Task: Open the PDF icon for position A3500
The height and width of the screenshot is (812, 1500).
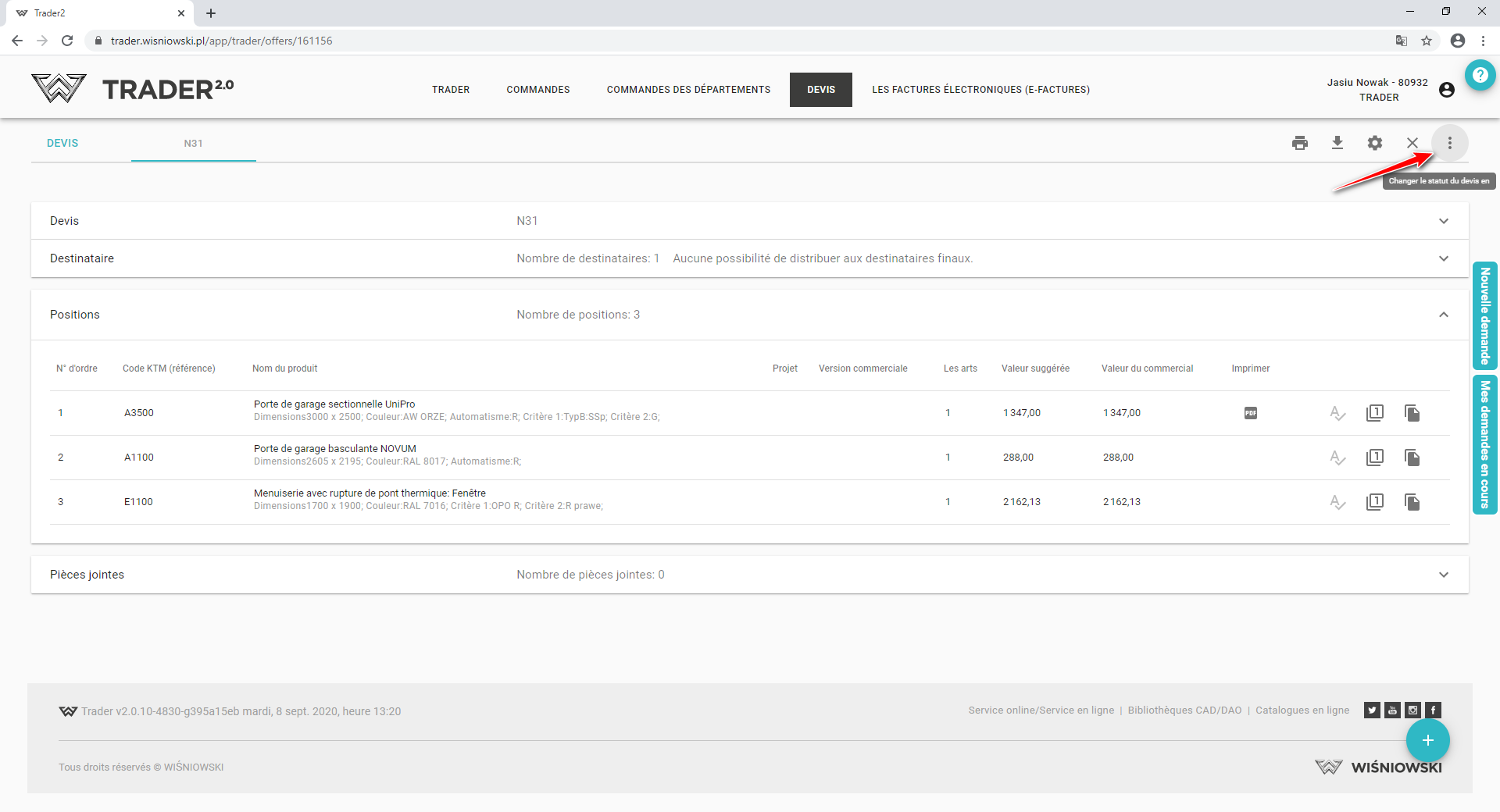Action: pyautogui.click(x=1251, y=413)
